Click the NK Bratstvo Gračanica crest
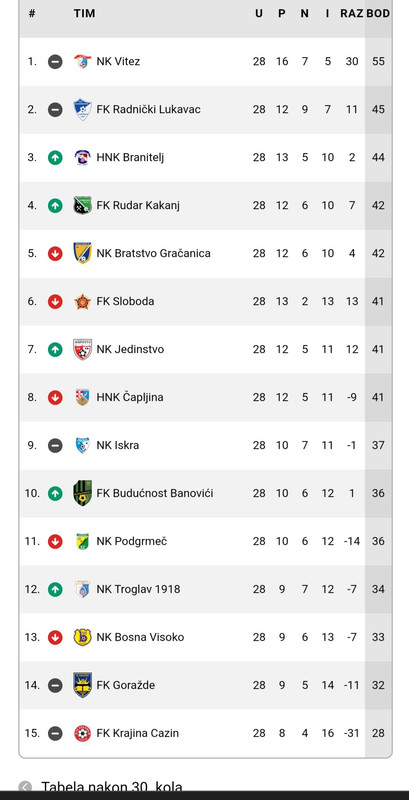 tap(82, 254)
